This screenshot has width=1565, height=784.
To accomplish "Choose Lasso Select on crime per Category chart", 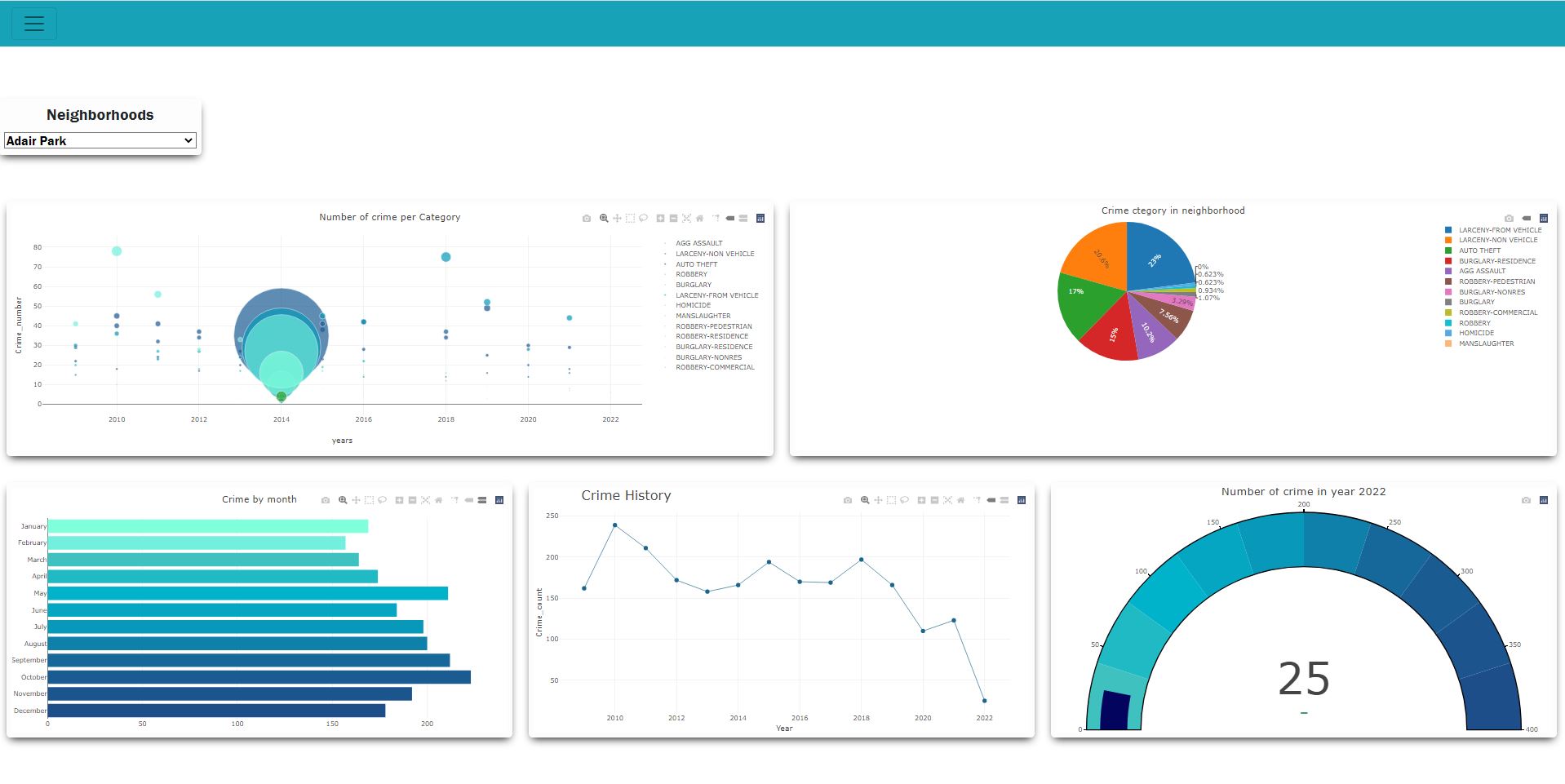I will (x=643, y=218).
